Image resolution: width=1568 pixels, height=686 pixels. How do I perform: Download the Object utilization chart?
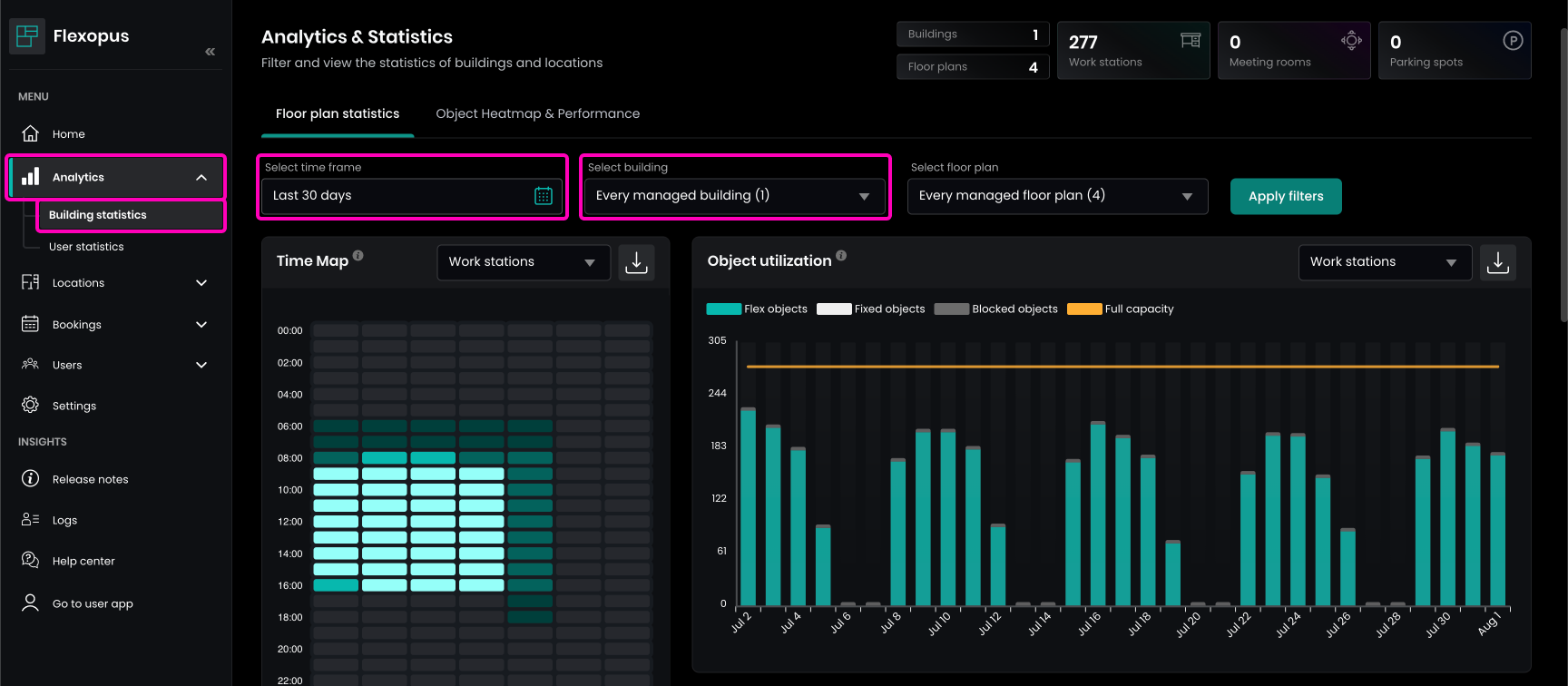(x=1497, y=262)
